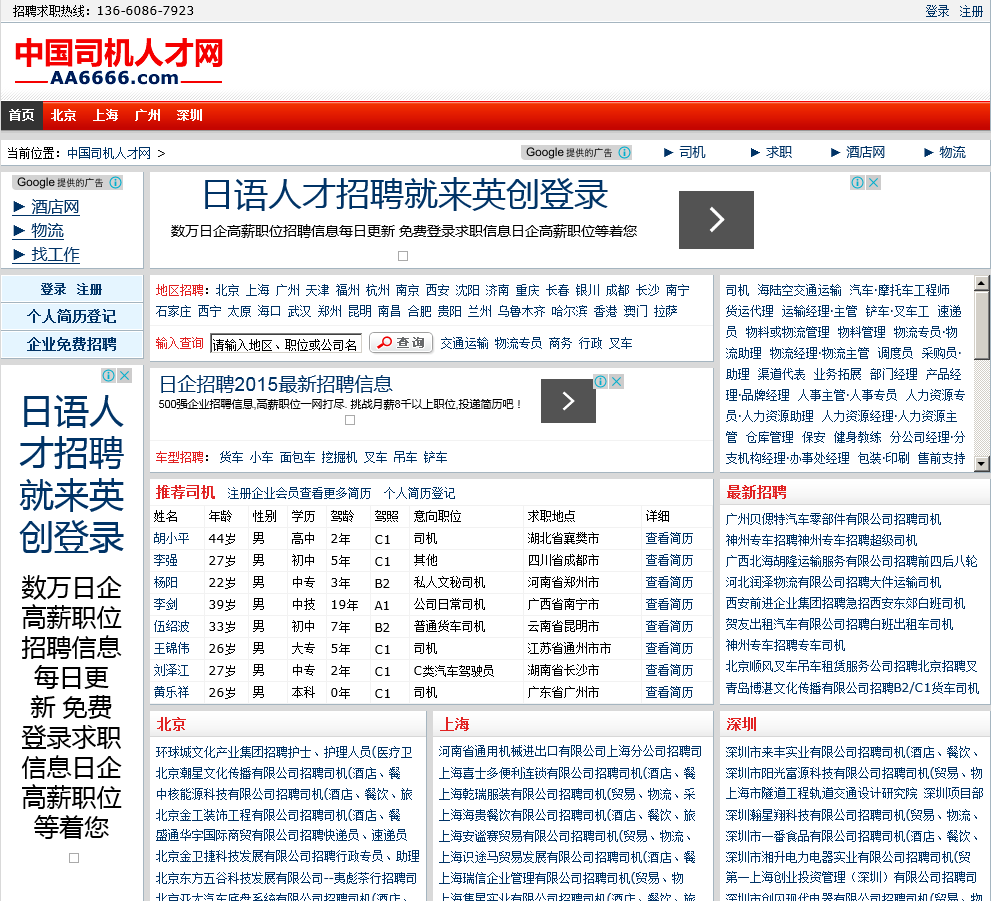Open 深圳市来丰实业有限公司招聘司机 listing
This screenshot has height=901, width=991.
click(x=852, y=752)
